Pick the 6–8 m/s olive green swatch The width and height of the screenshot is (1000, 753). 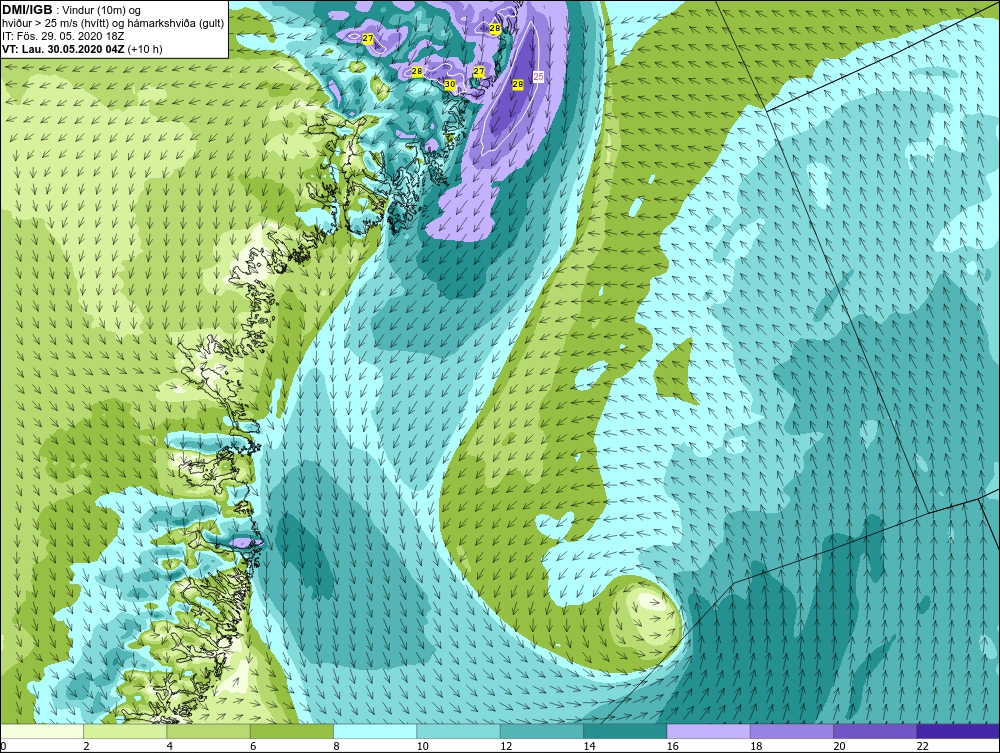tap(291, 731)
